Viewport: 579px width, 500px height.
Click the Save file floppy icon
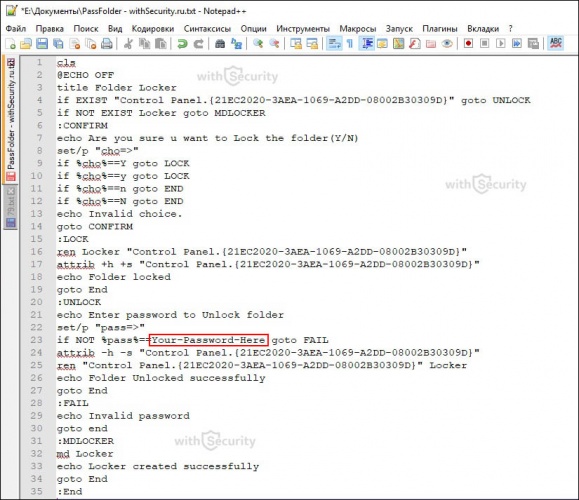coord(42,44)
